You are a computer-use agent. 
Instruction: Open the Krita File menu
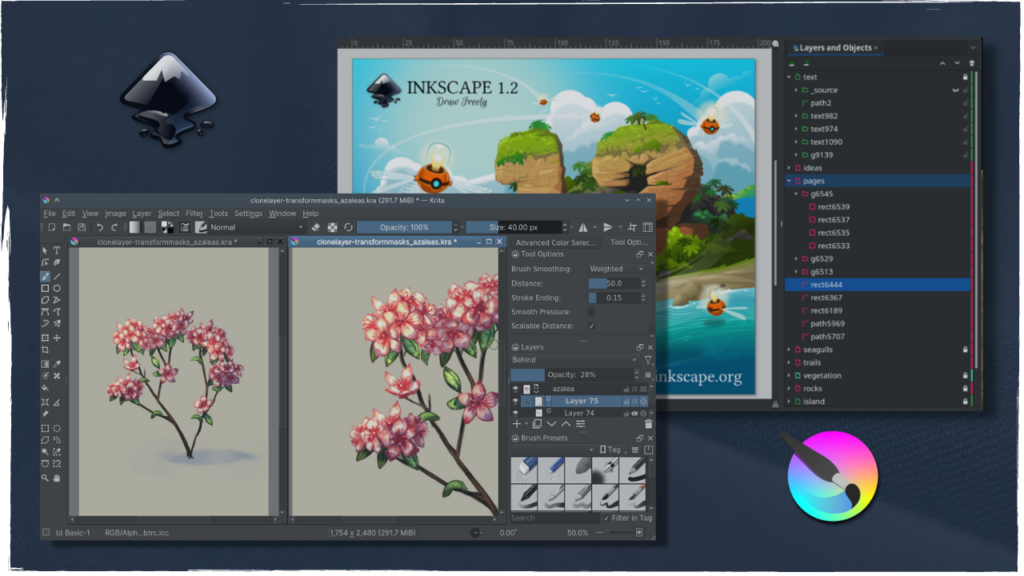coord(50,214)
